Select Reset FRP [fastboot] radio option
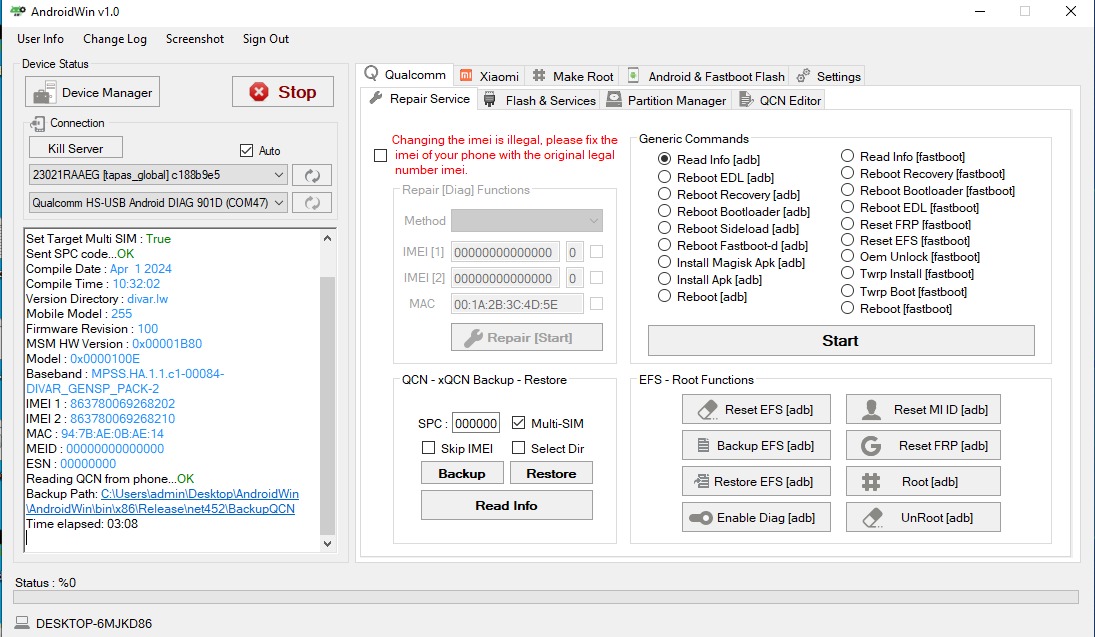Image resolution: width=1095 pixels, height=637 pixels. pos(847,224)
